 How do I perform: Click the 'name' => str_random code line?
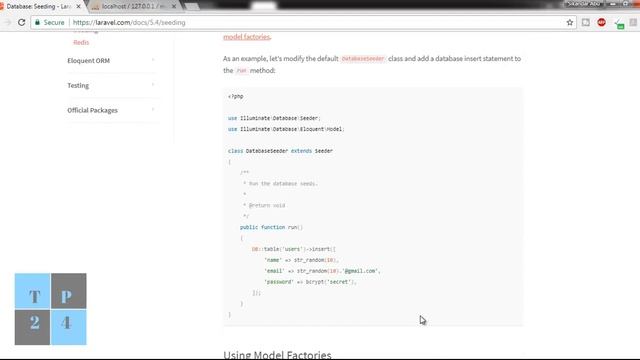[302, 260]
